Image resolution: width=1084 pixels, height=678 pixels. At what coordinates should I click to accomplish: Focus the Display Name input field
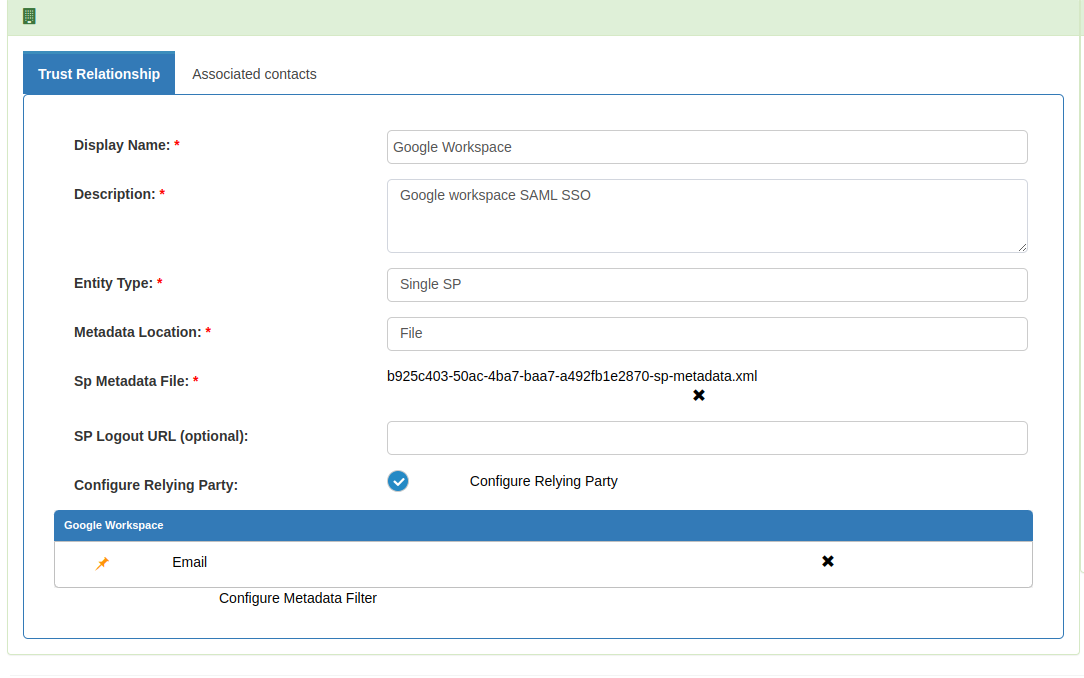pyautogui.click(x=706, y=147)
